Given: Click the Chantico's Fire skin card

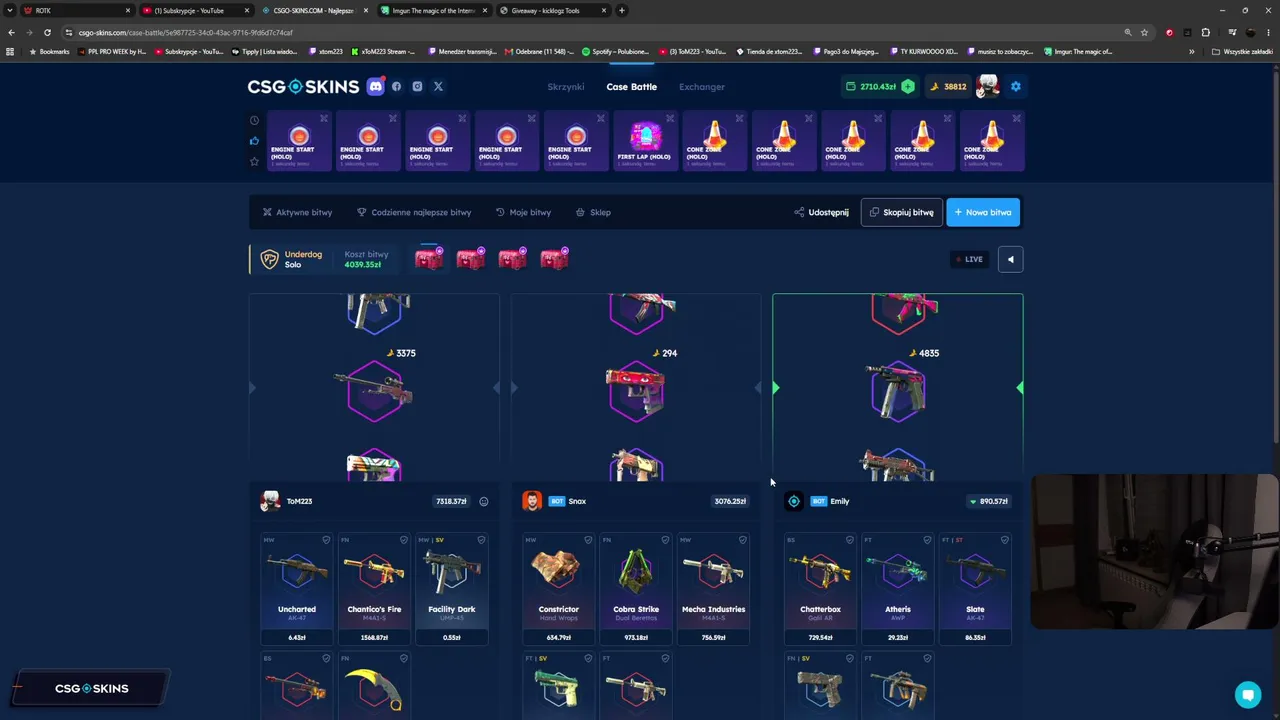Looking at the screenshot, I should [x=374, y=589].
